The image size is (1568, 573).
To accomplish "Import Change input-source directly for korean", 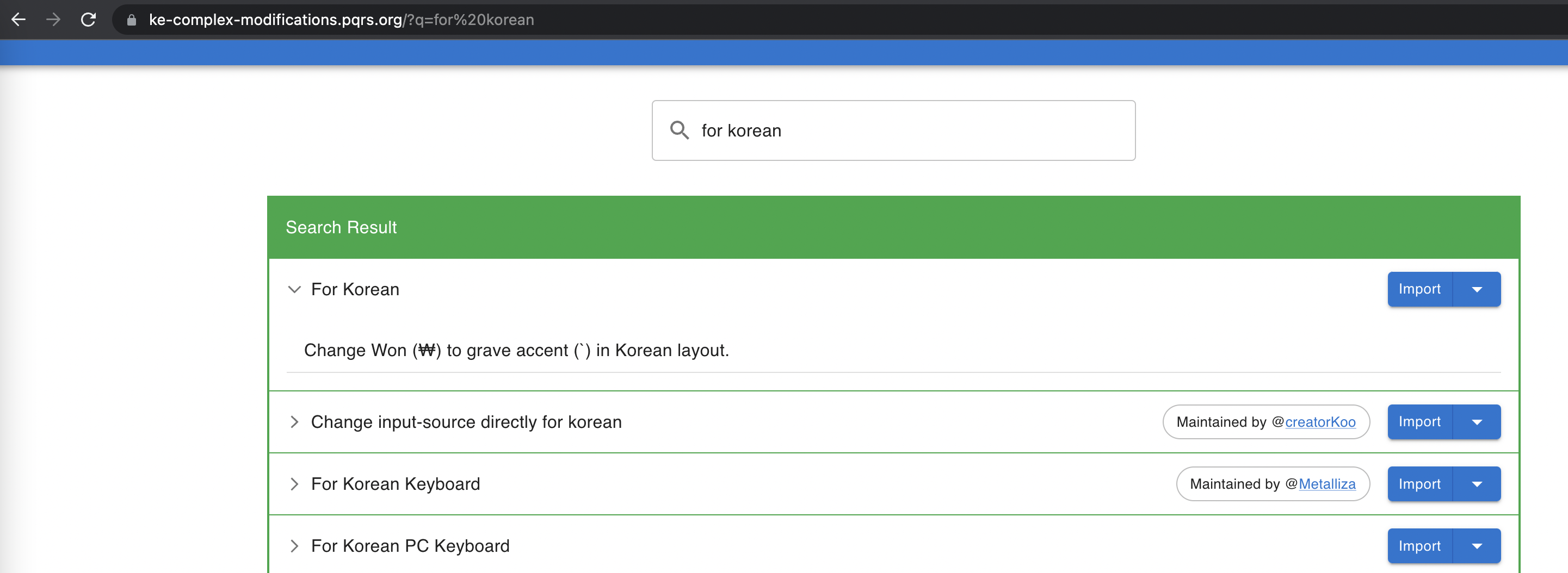I will pyautogui.click(x=1419, y=422).
